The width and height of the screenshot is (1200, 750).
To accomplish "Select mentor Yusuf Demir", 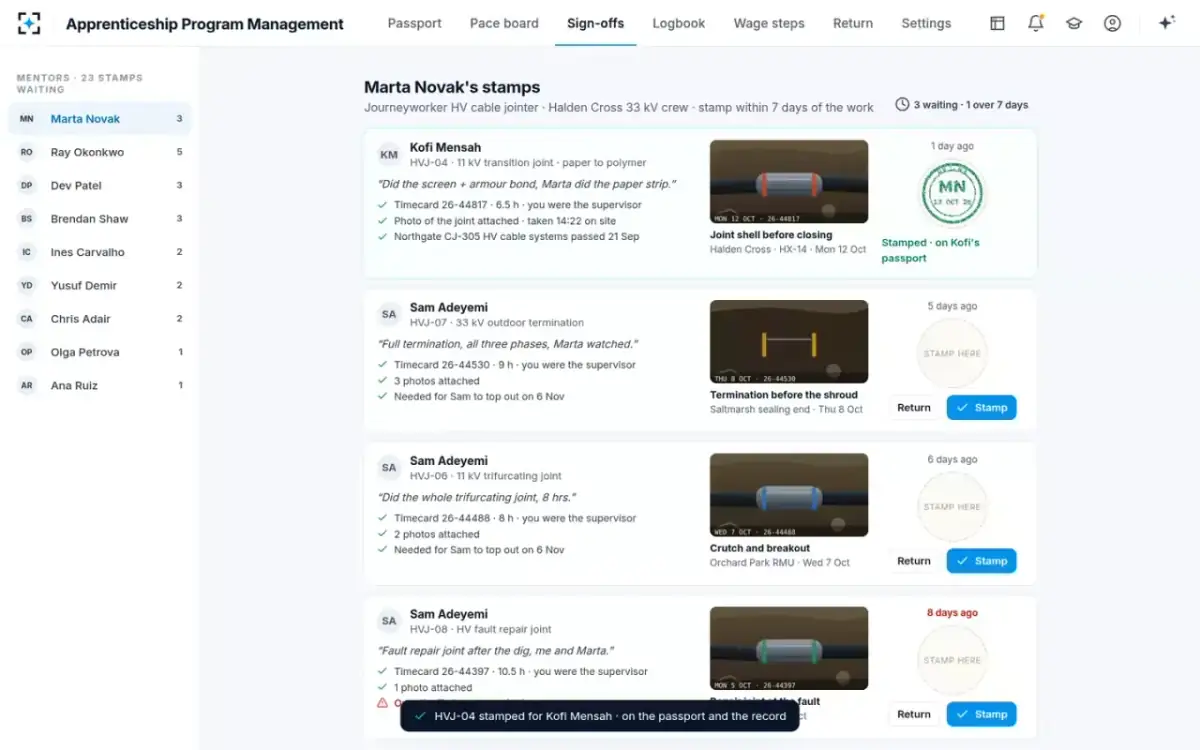I will (x=100, y=285).
